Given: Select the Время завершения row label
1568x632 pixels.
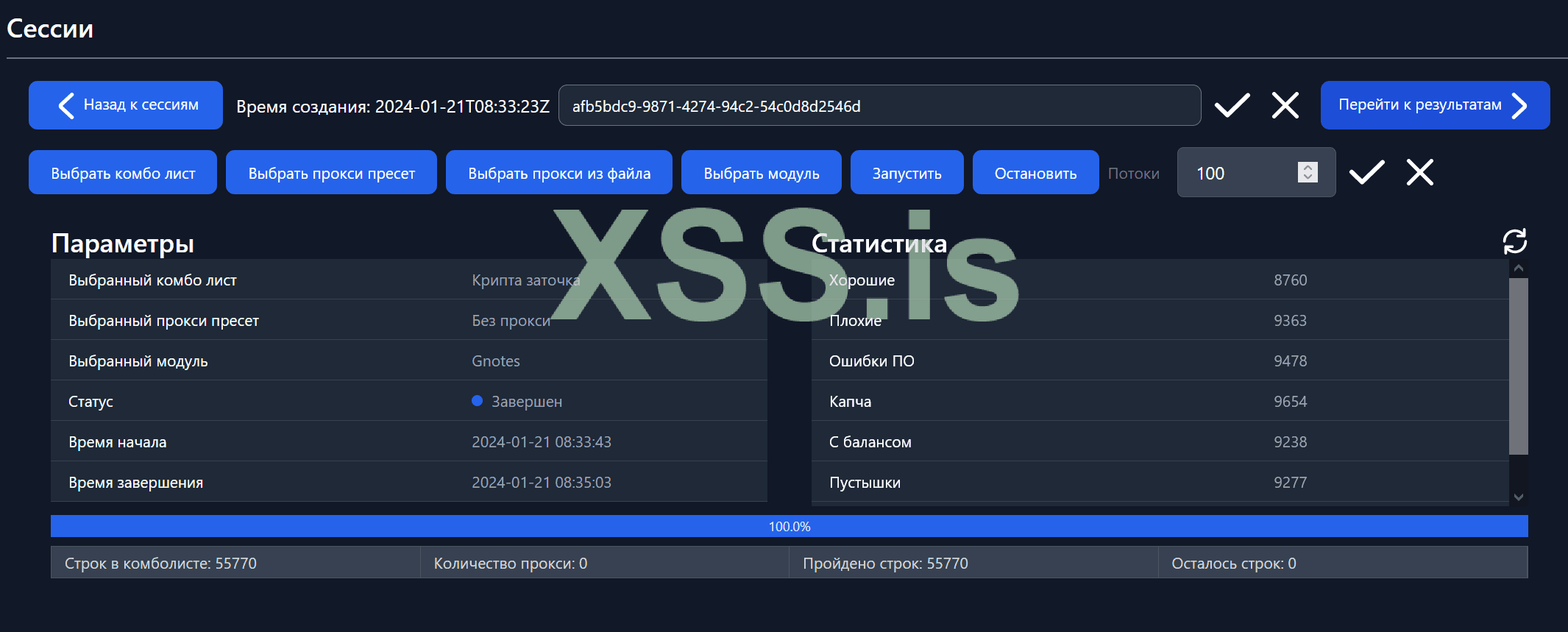Looking at the screenshot, I should (135, 483).
